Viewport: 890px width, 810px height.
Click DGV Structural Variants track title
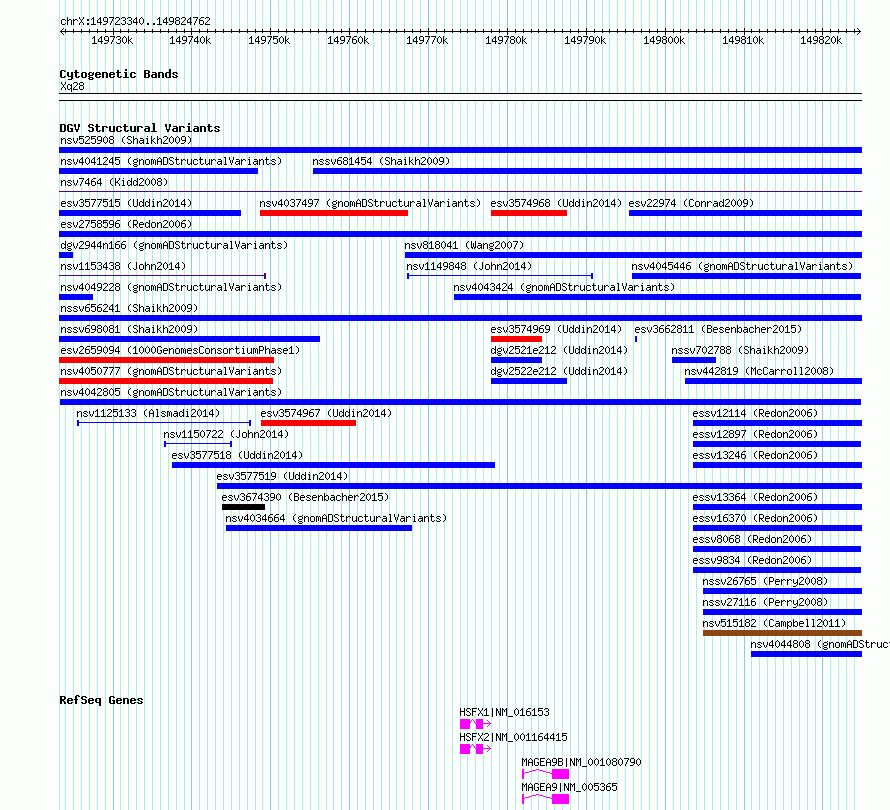(x=140, y=128)
